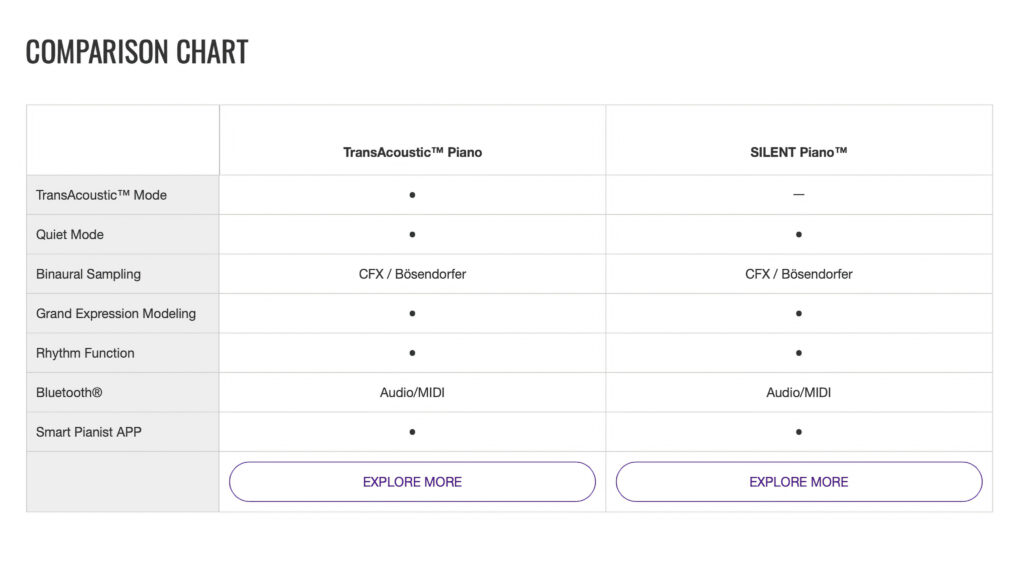Click Explore More under TransAcoustic Piano
The image size is (1024, 576).
point(412,482)
